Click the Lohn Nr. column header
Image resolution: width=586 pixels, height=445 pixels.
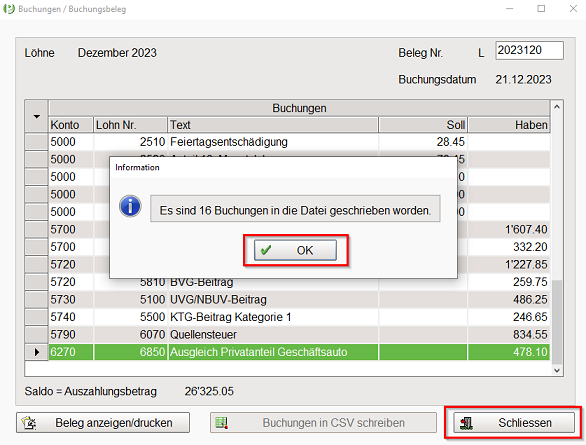click(130, 125)
